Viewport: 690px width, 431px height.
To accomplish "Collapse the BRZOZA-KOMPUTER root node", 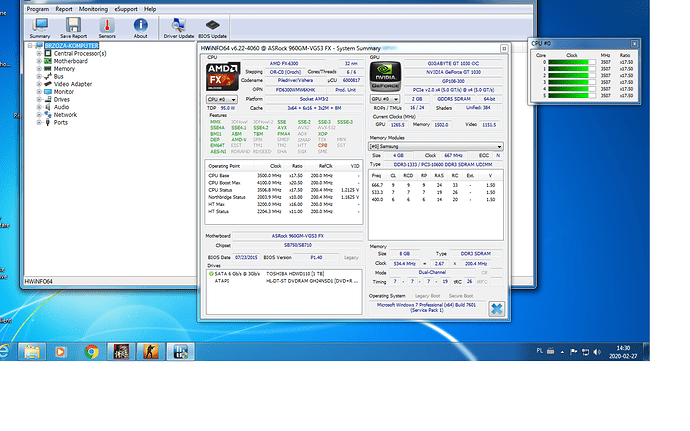I will [30, 46].
